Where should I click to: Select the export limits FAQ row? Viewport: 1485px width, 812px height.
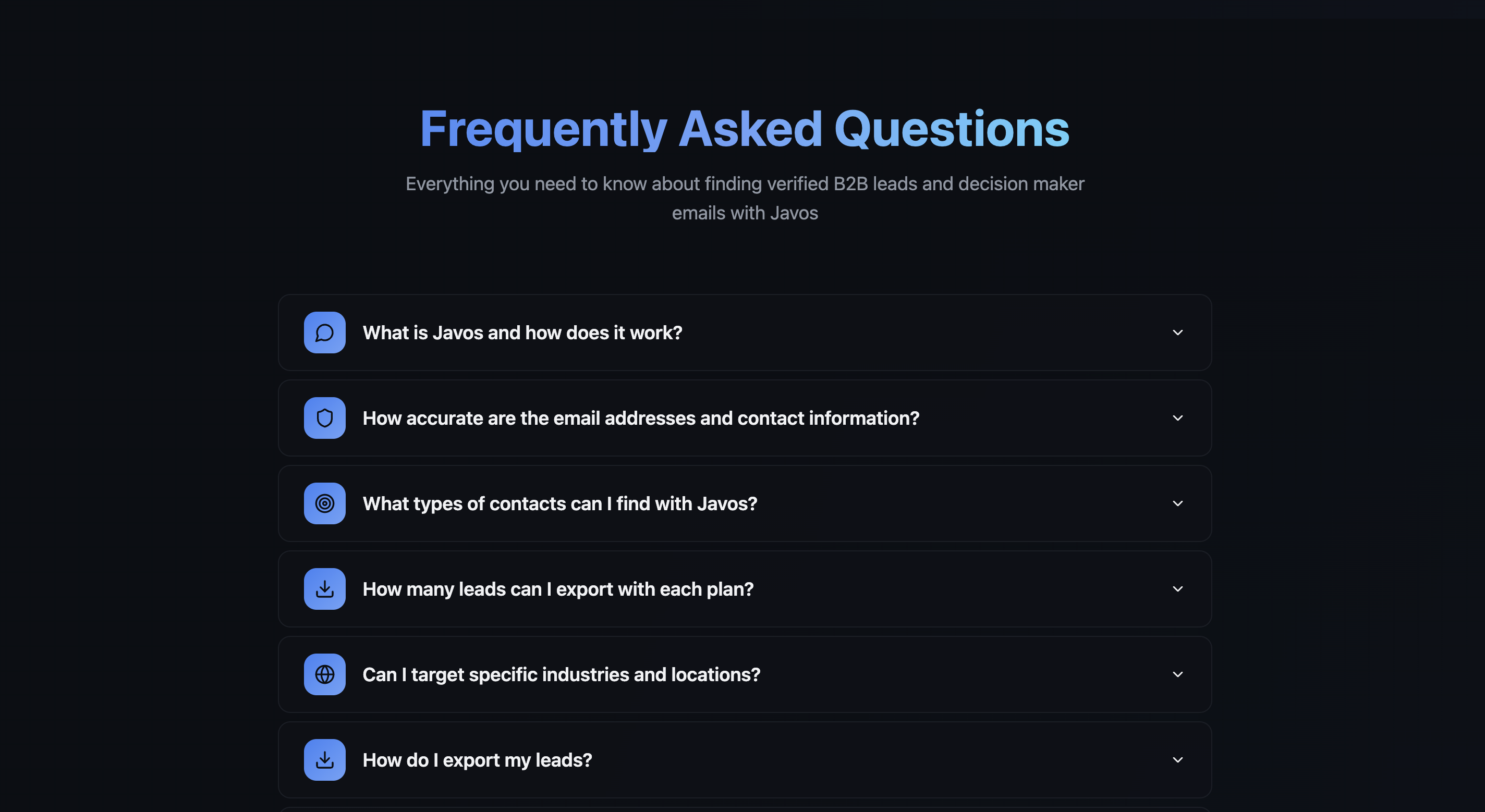(745, 589)
